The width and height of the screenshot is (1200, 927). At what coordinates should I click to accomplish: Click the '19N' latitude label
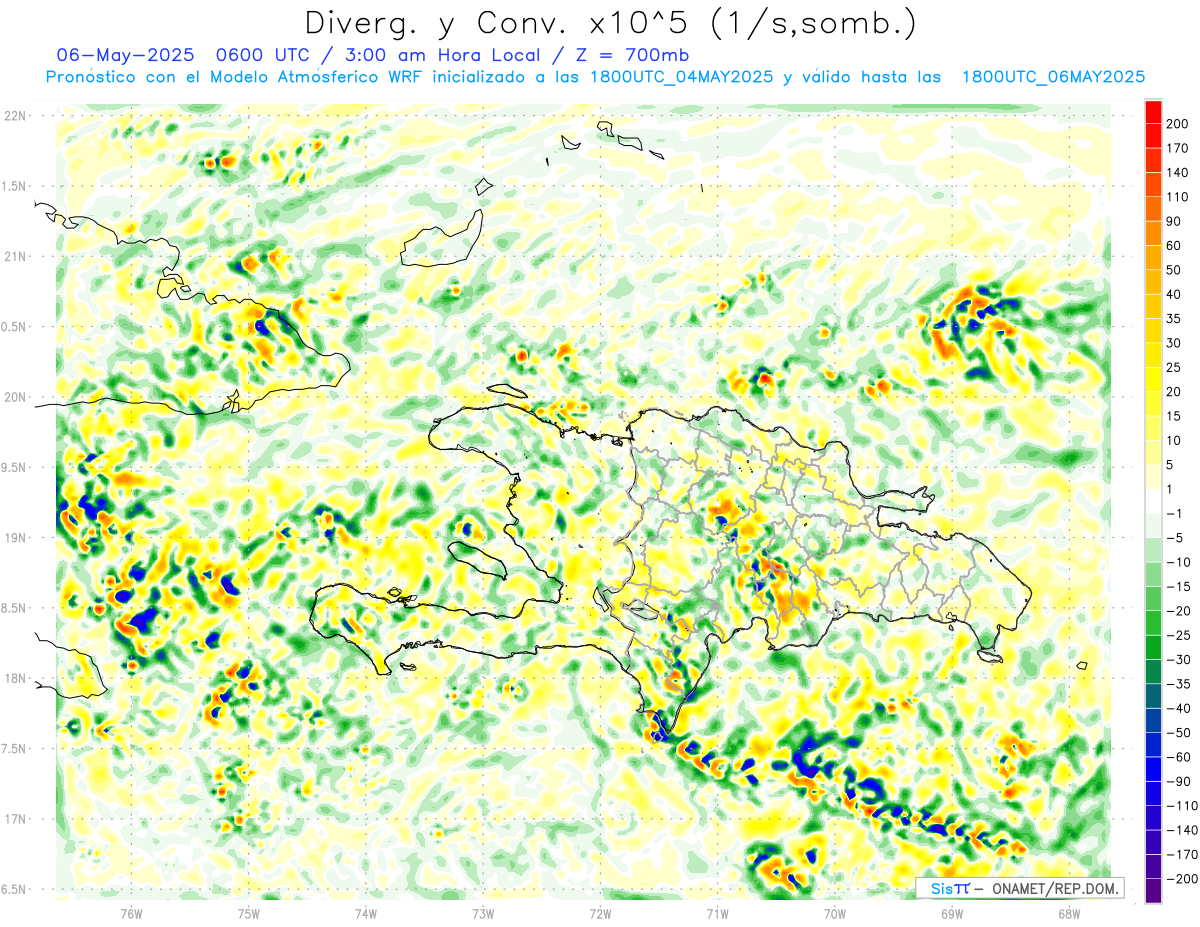pyautogui.click(x=15, y=537)
